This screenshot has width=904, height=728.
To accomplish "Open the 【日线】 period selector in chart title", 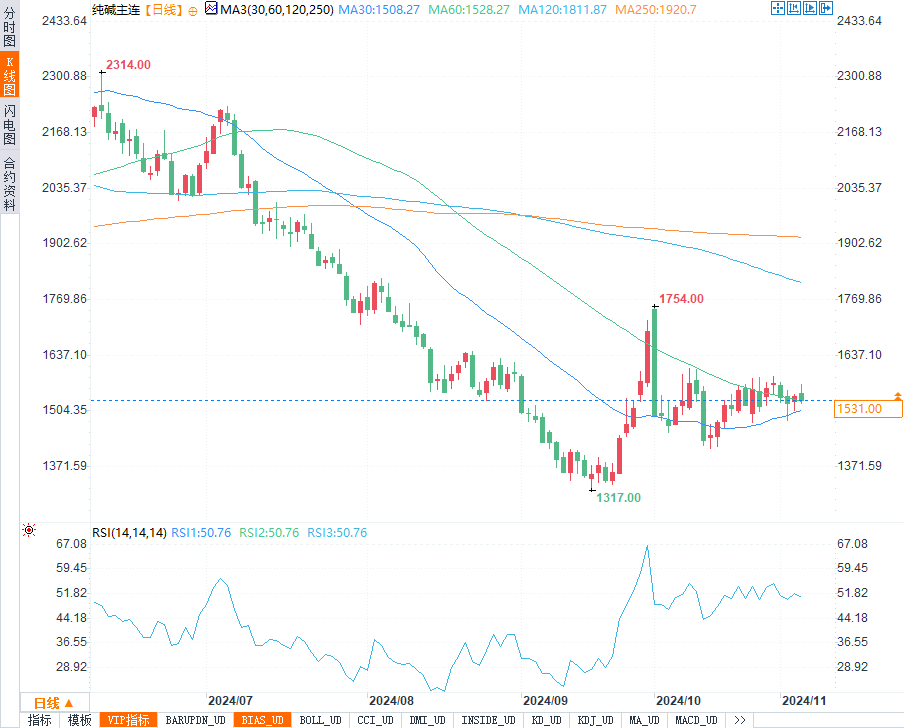I will tap(160, 9).
